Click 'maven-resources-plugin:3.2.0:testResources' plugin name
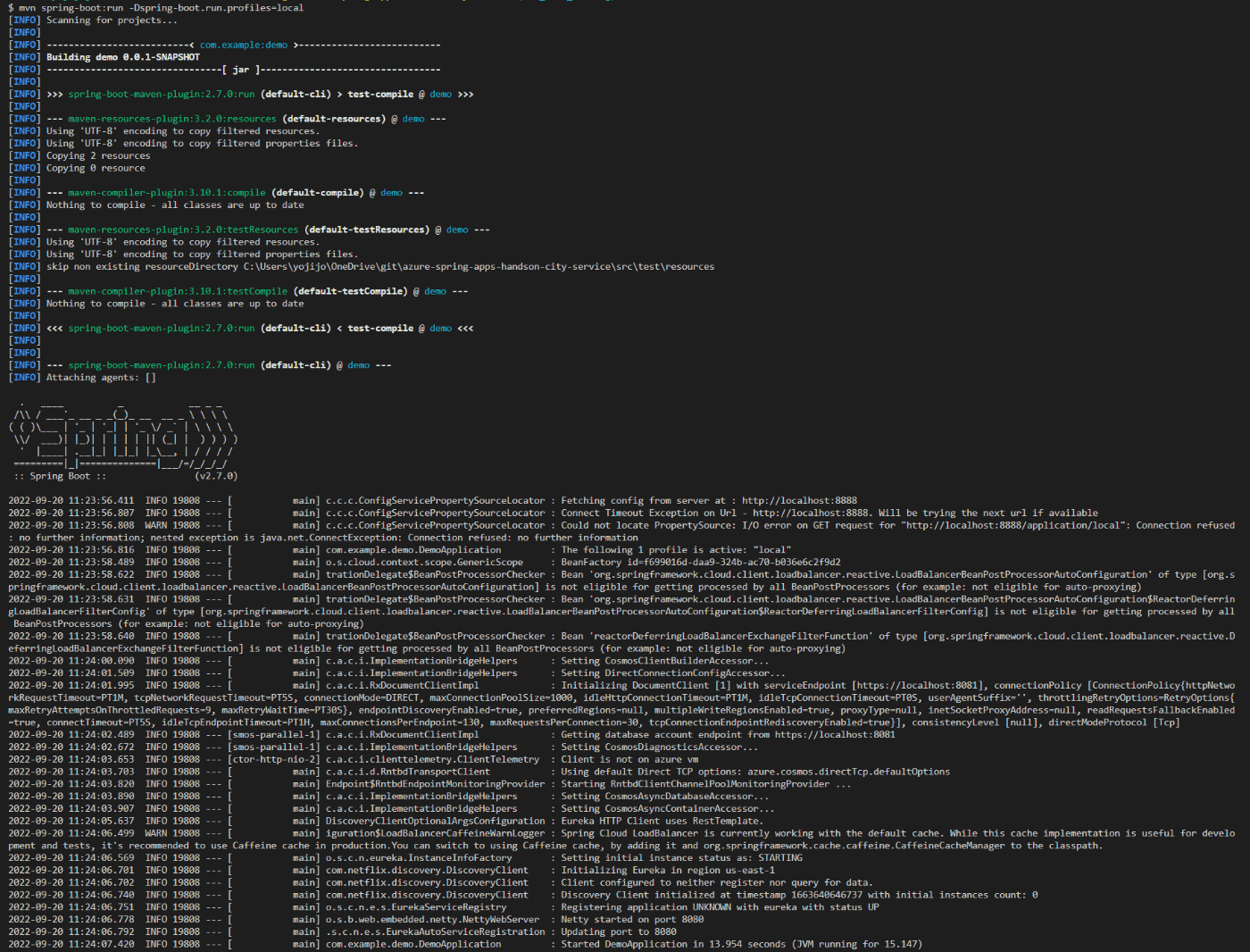 coord(183,230)
